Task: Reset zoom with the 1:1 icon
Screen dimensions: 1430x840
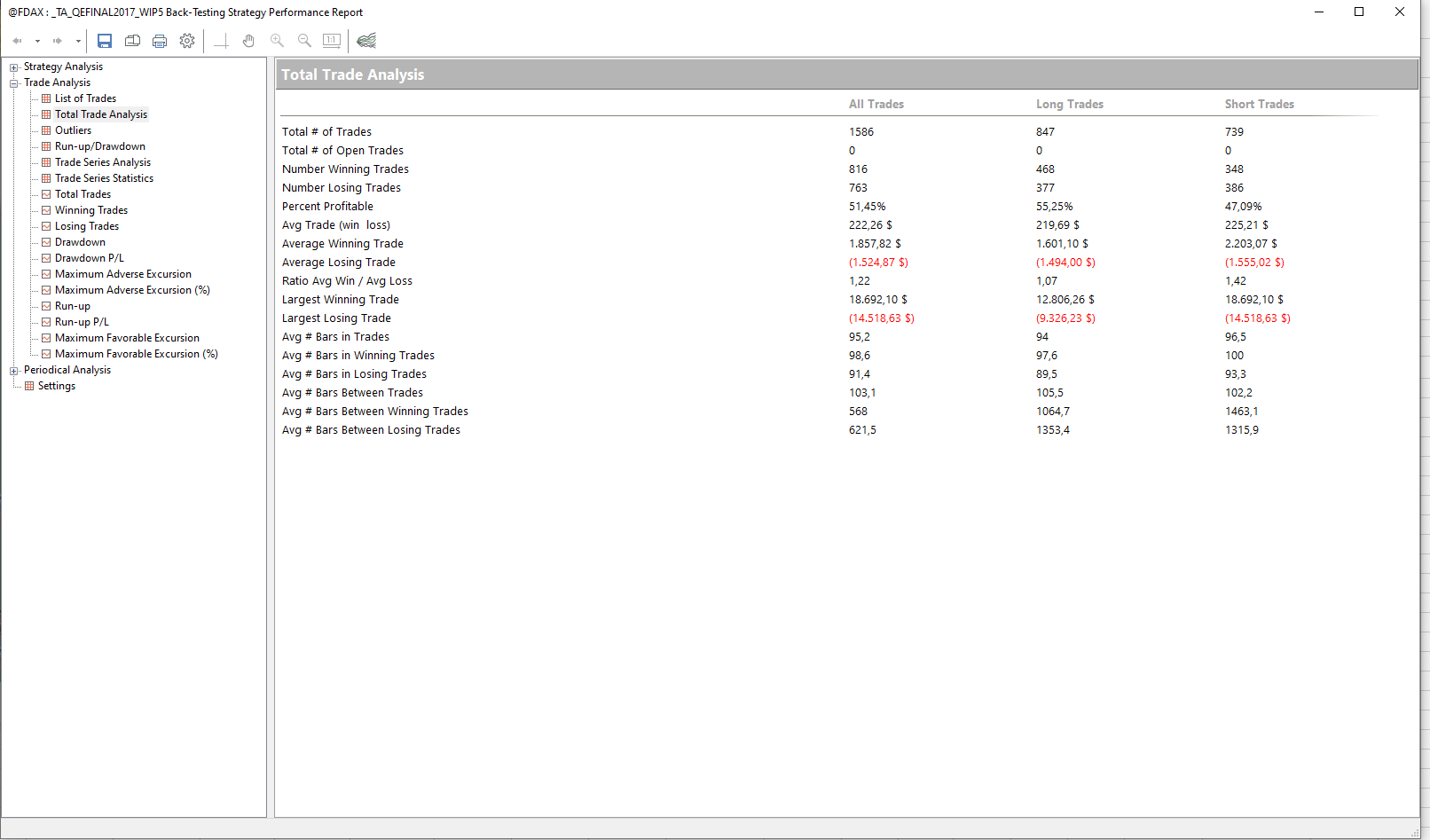Action: coord(332,41)
